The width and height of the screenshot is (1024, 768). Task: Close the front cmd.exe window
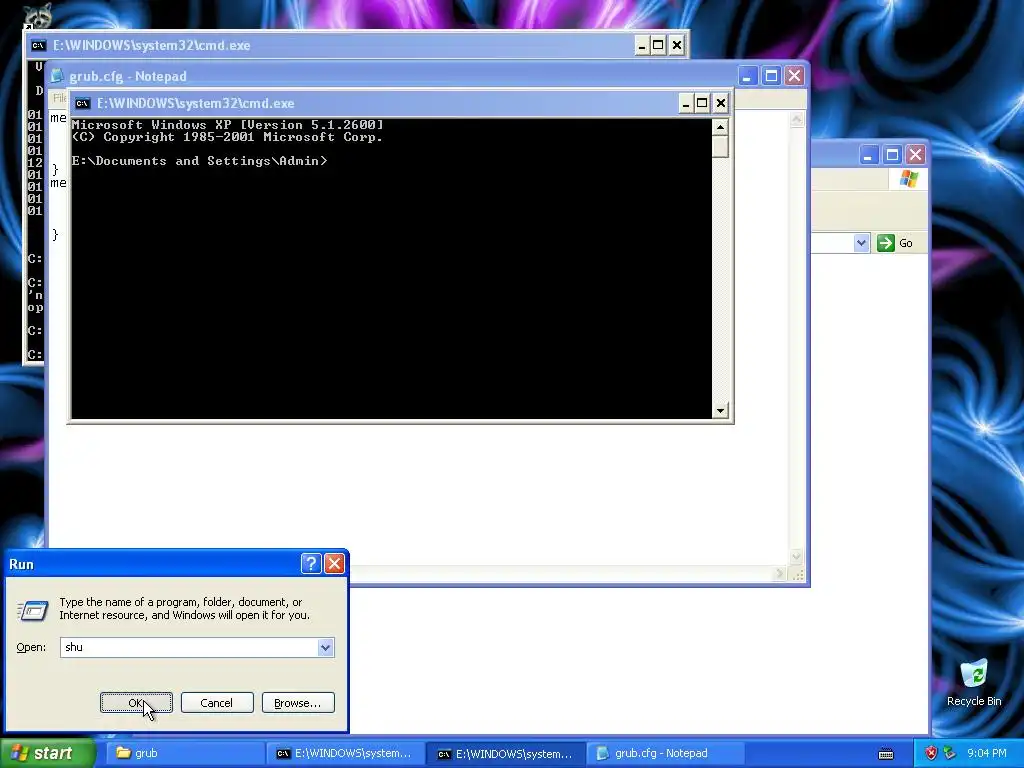click(x=720, y=103)
